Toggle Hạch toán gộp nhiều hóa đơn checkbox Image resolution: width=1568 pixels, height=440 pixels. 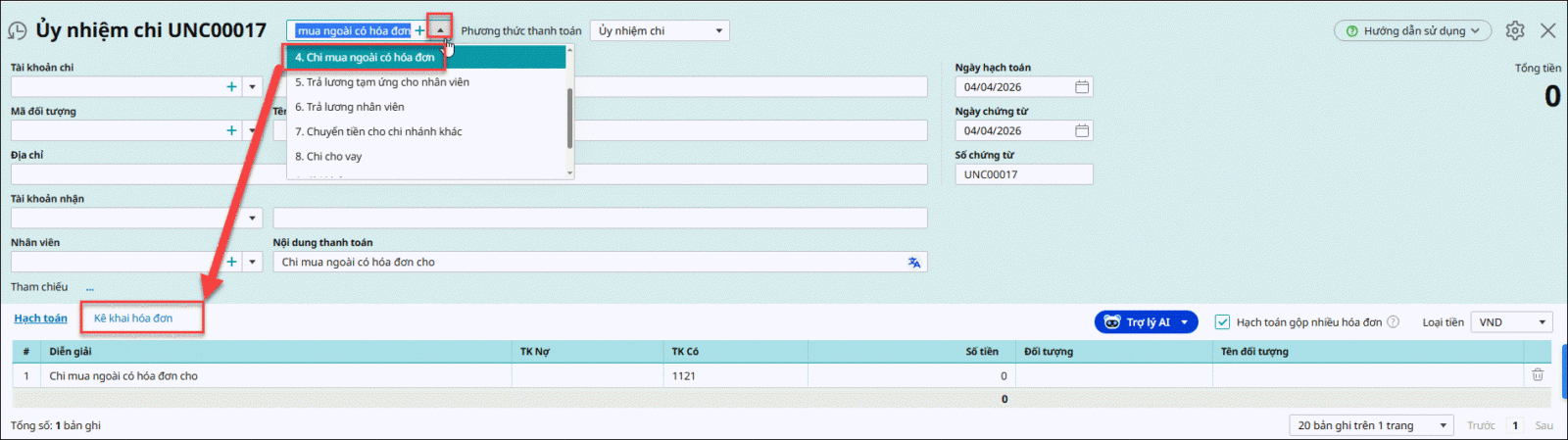point(1222,322)
